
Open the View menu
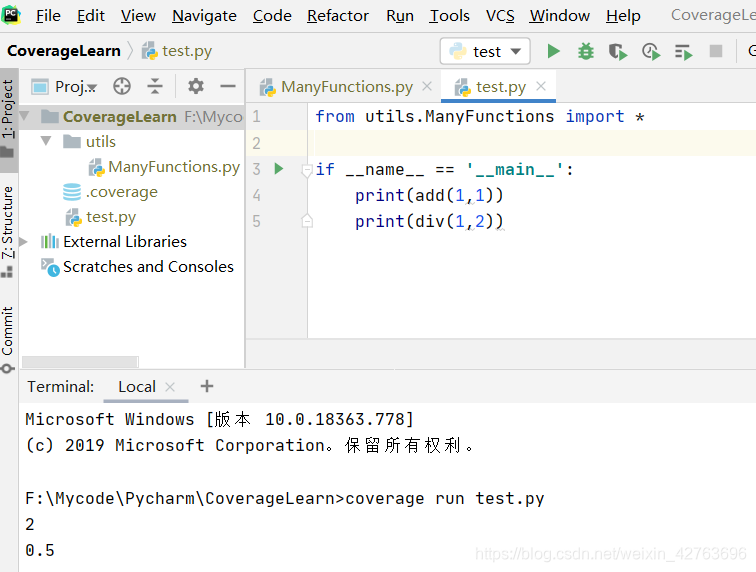(x=138, y=16)
